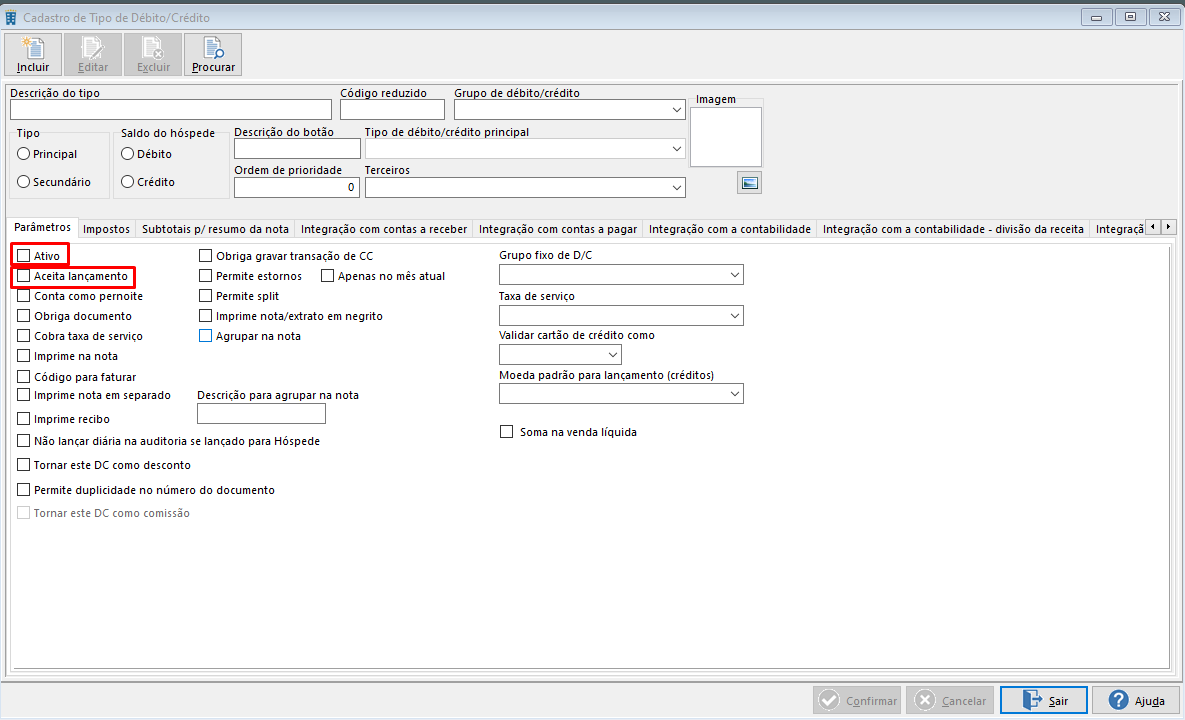Enable Imprime nota em separado

click(23, 395)
